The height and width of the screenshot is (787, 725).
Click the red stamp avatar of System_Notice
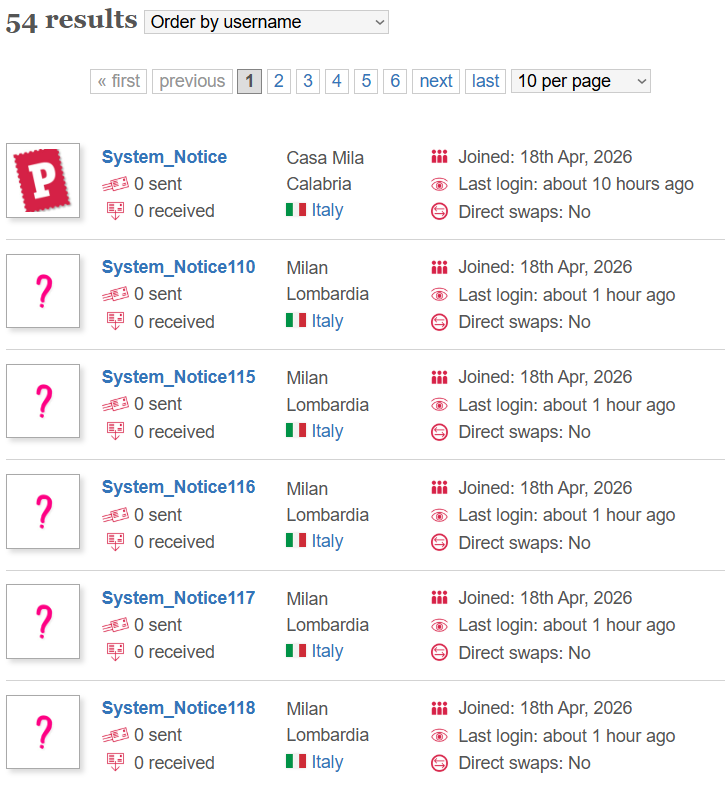click(43, 180)
